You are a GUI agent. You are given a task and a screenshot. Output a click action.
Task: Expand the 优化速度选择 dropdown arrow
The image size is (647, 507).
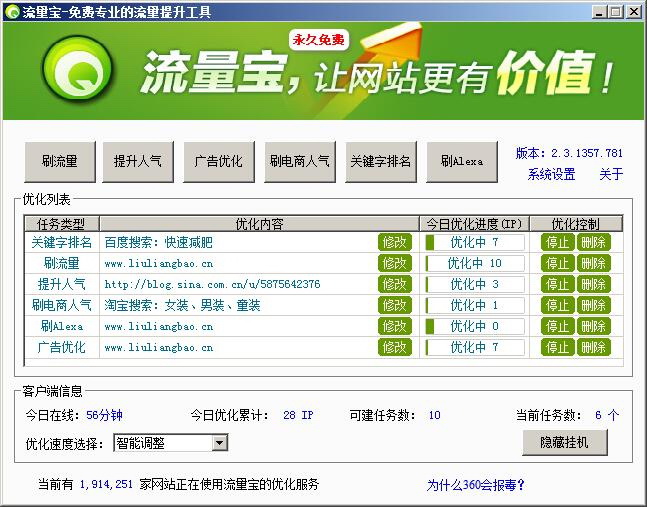[x=220, y=443]
